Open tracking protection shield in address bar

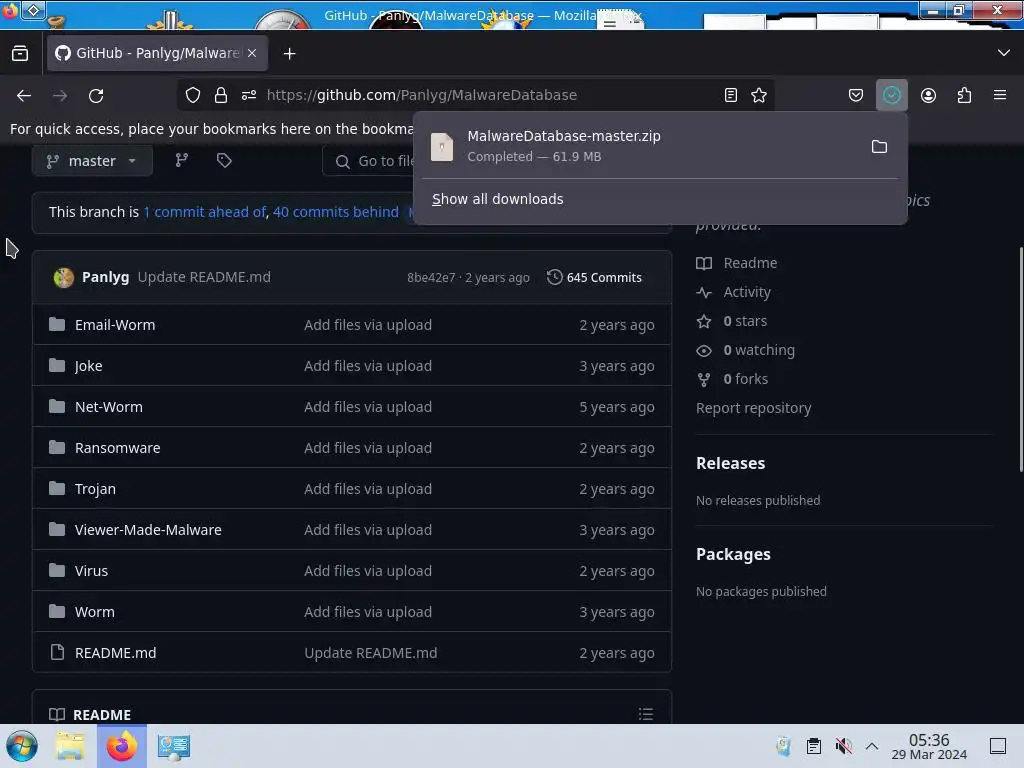(193, 95)
